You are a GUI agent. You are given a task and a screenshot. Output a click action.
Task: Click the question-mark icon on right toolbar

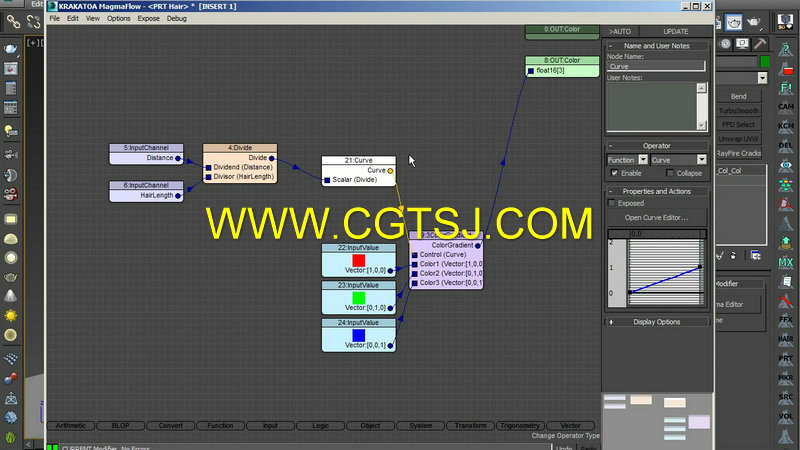(786, 49)
